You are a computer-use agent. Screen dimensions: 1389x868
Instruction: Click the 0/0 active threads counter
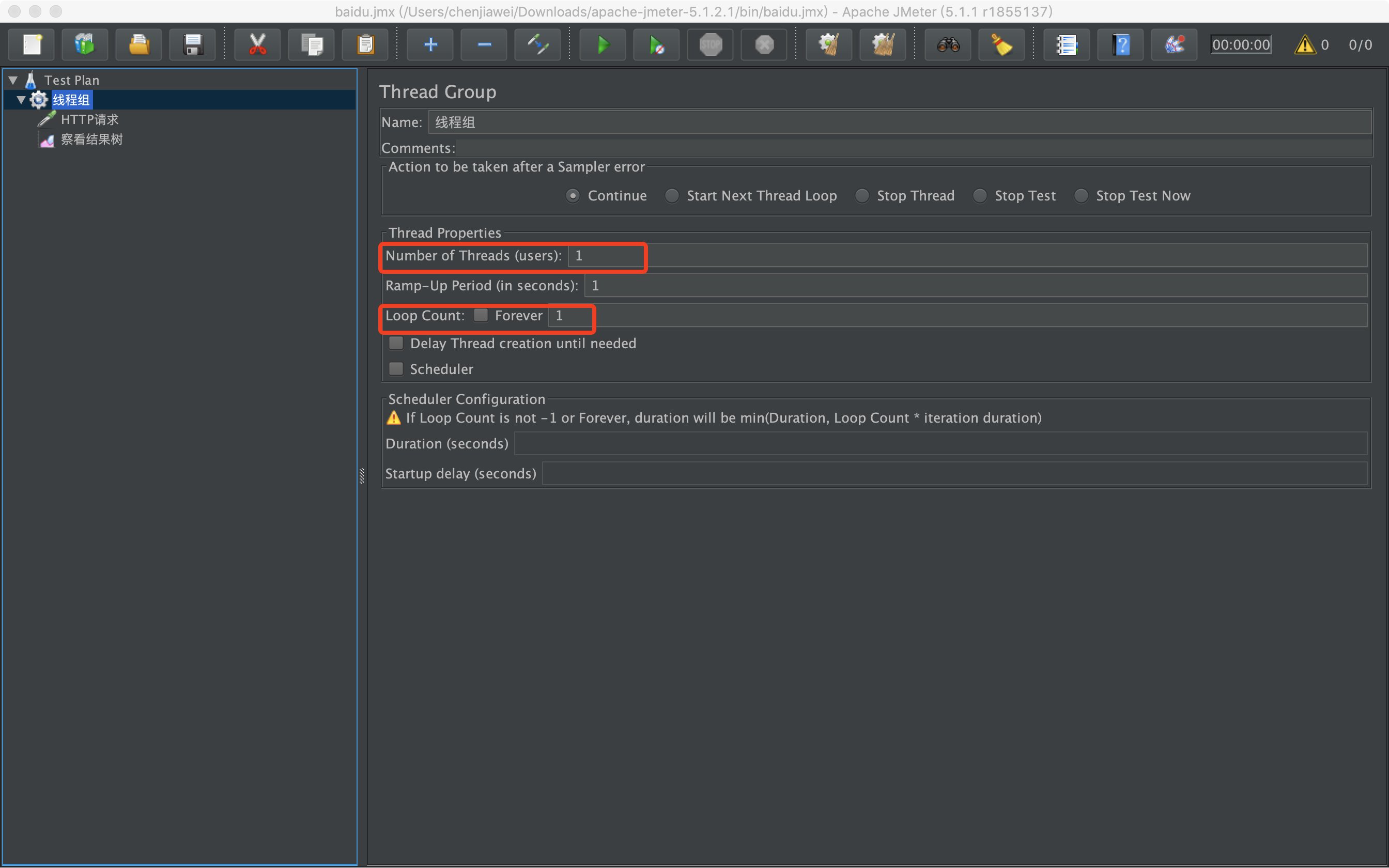pyautogui.click(x=1360, y=45)
